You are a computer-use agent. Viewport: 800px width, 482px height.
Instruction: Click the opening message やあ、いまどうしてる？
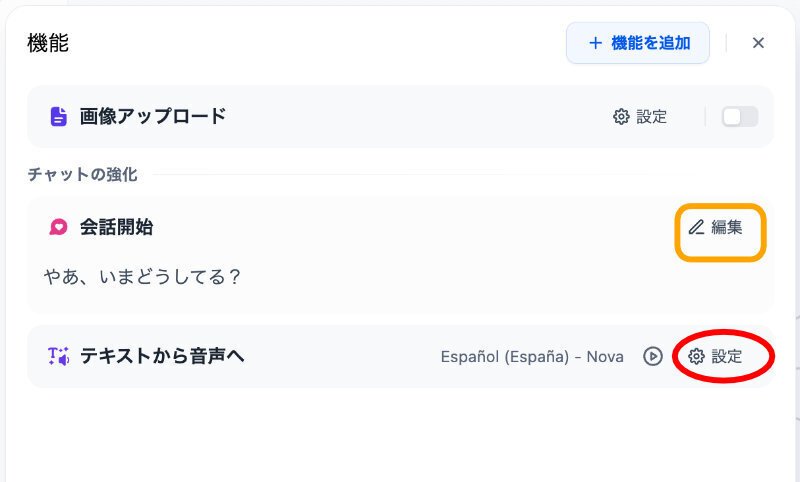pyautogui.click(x=142, y=277)
